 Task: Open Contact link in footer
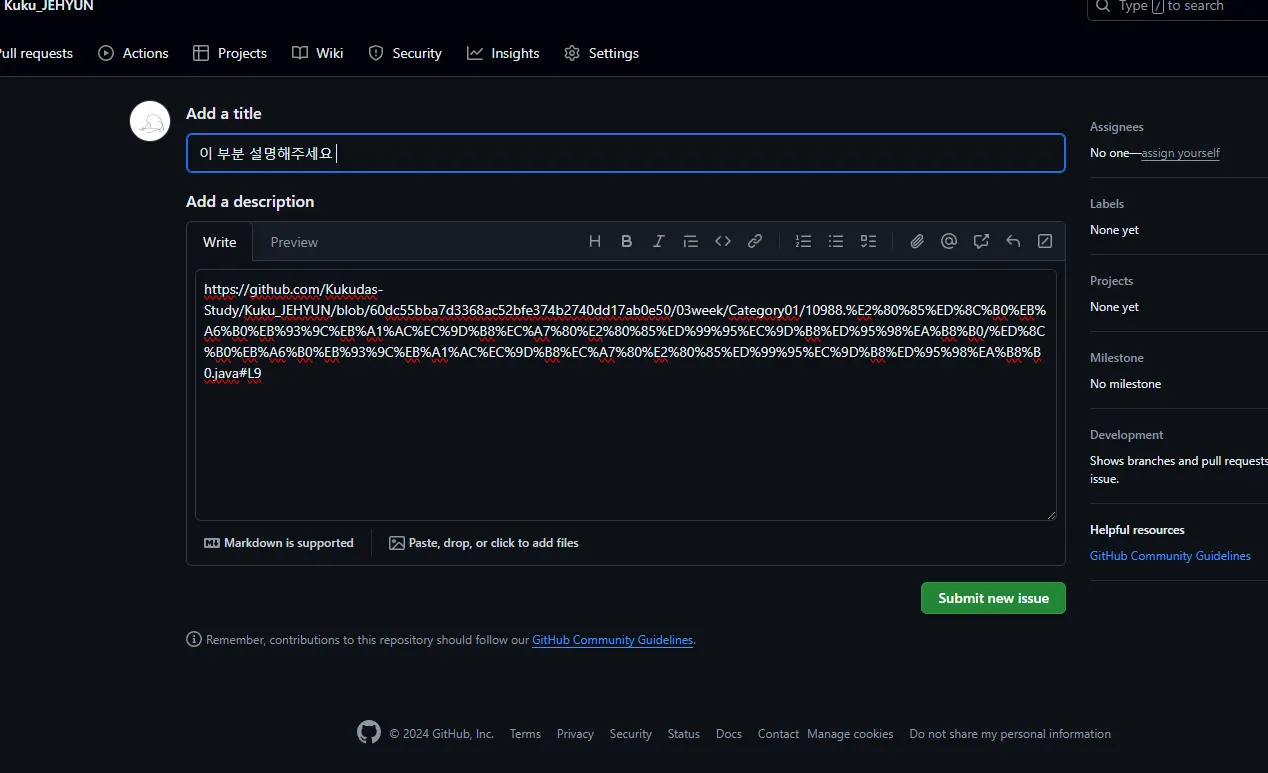pos(778,734)
